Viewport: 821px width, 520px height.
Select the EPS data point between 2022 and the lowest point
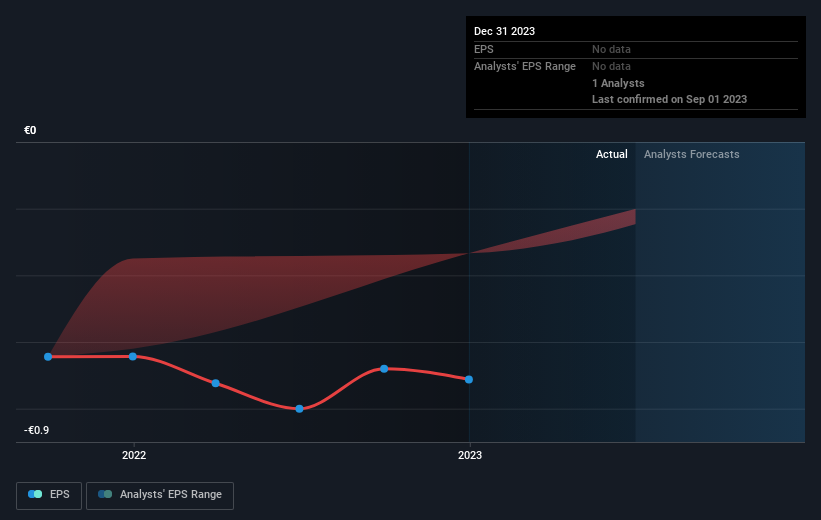point(216,383)
